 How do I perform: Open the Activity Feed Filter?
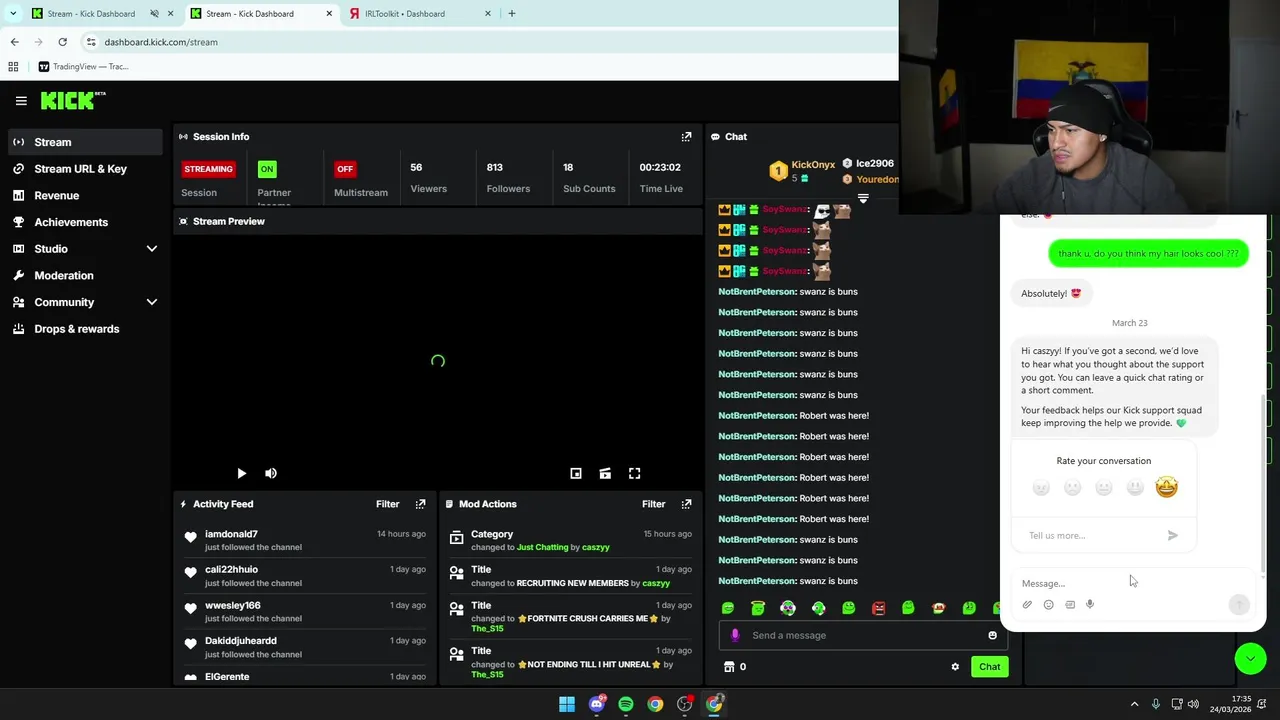tap(387, 504)
